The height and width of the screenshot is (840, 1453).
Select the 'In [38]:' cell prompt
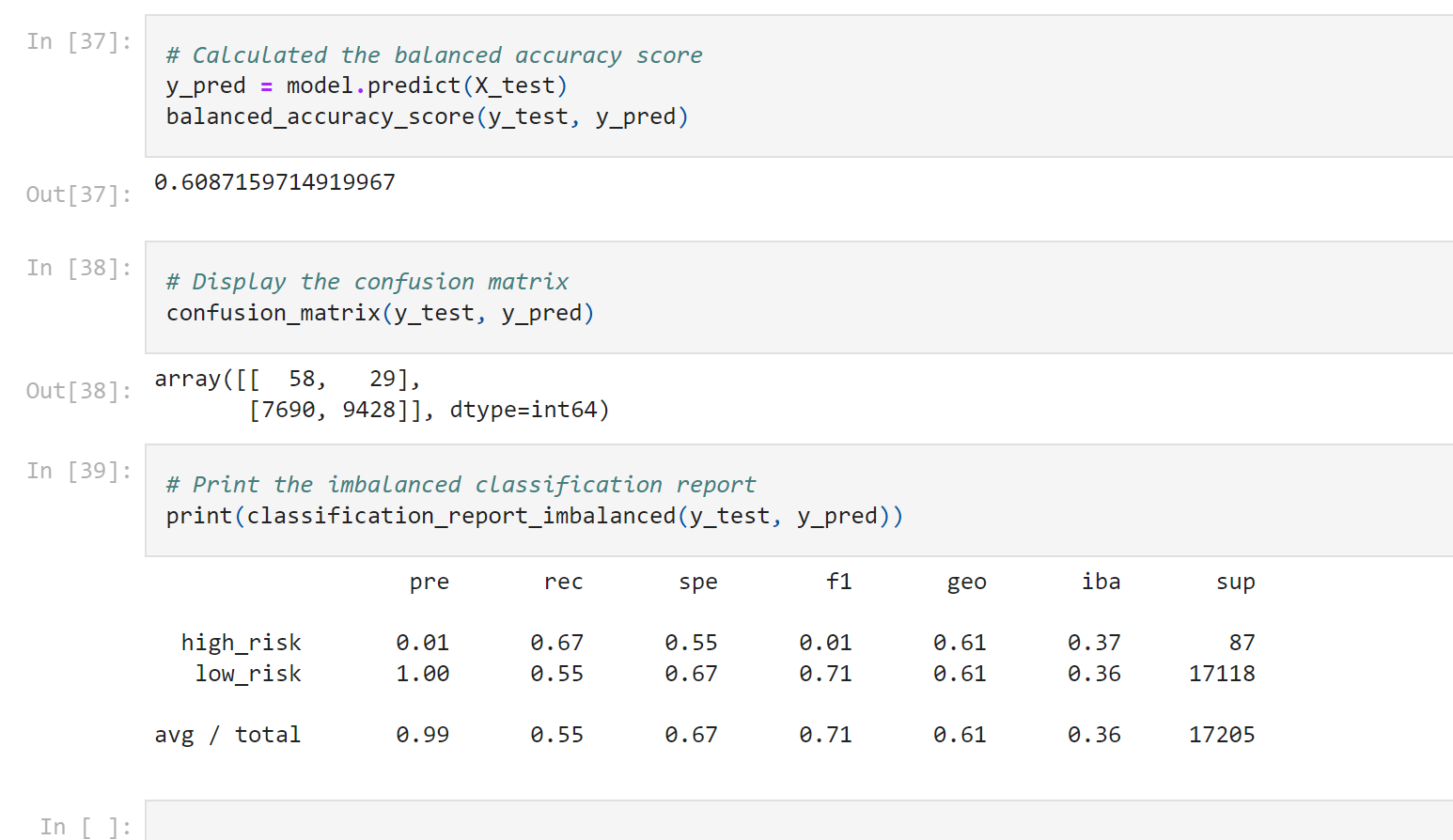[79, 268]
